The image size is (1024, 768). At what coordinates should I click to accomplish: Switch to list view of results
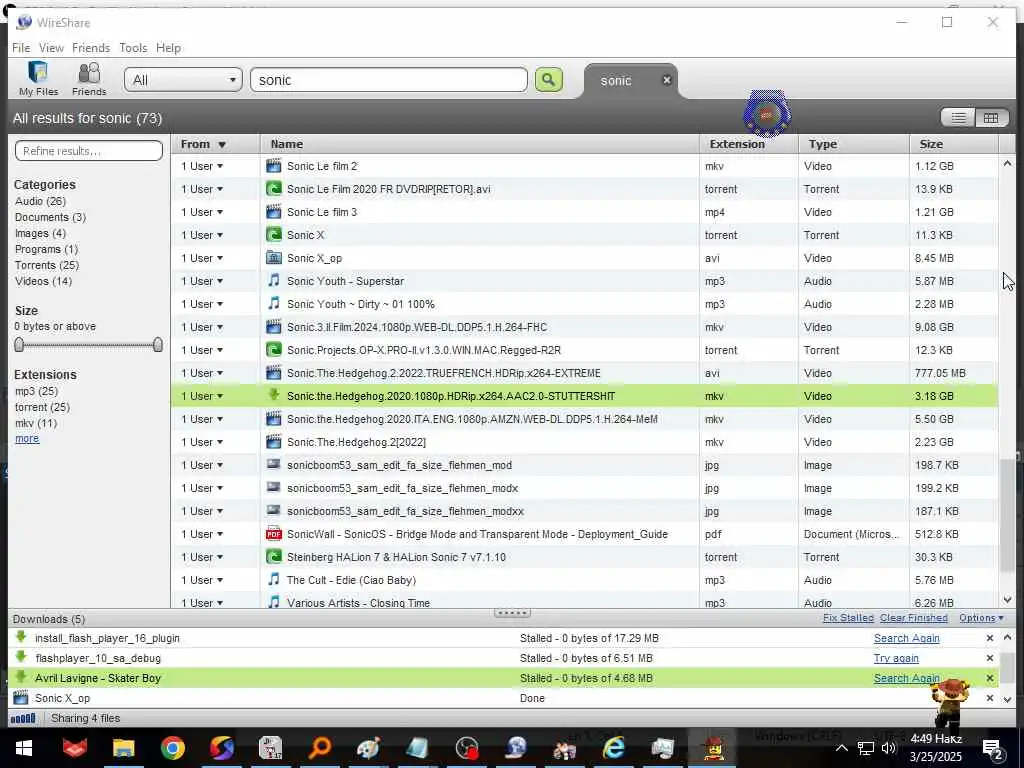click(x=958, y=118)
